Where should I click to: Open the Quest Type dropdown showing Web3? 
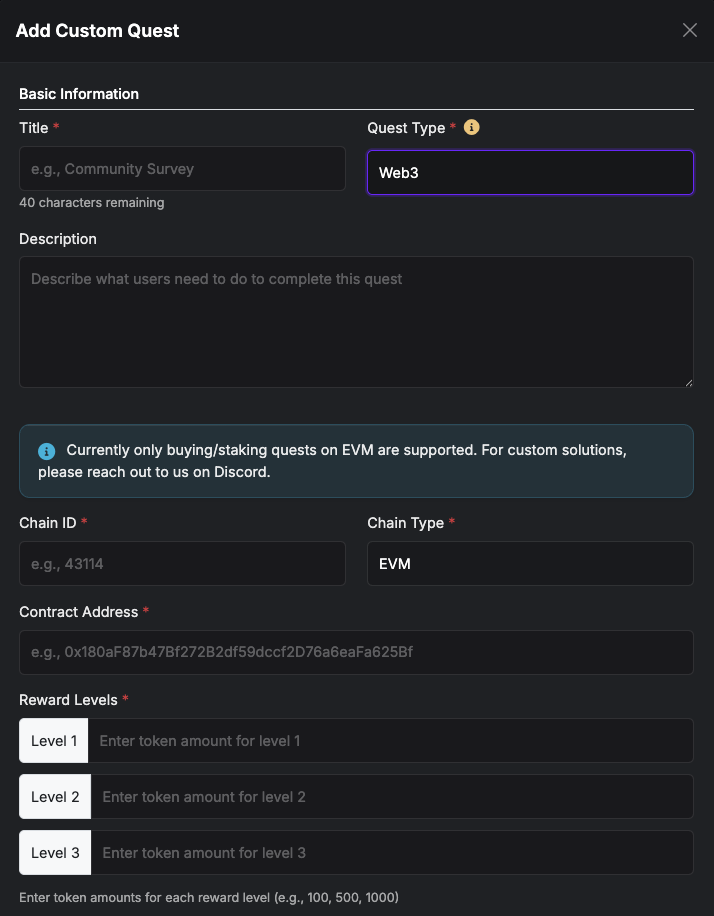pyautogui.click(x=530, y=173)
